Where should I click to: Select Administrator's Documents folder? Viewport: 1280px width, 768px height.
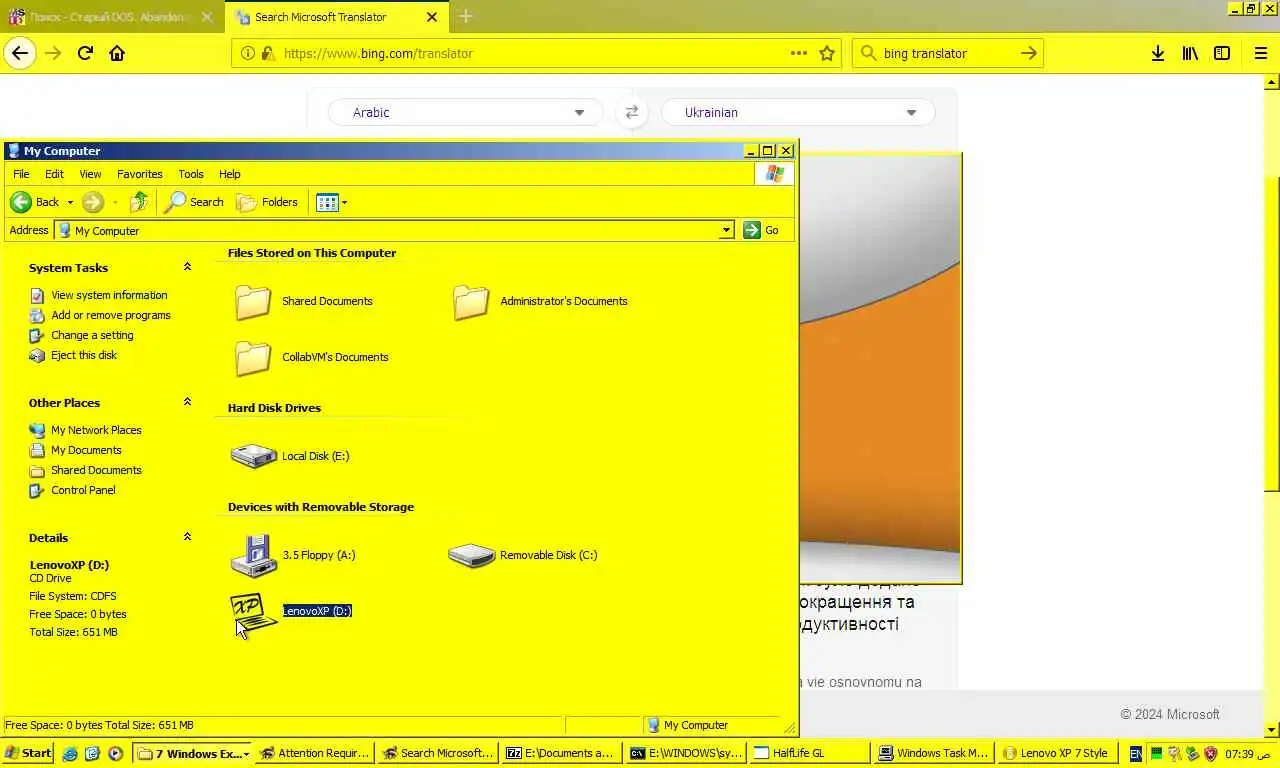point(540,301)
